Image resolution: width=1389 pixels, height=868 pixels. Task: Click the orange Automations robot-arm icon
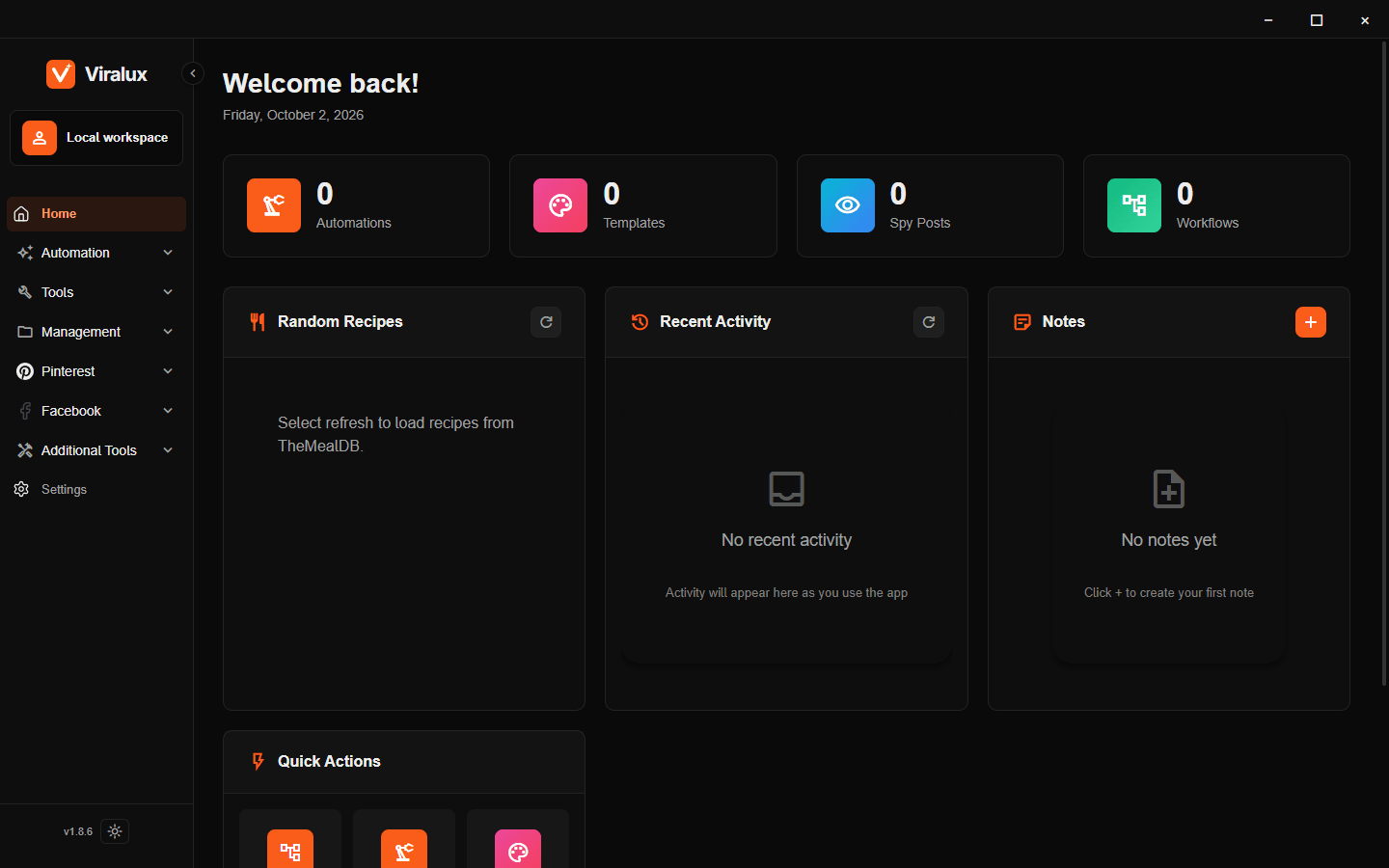pos(274,205)
